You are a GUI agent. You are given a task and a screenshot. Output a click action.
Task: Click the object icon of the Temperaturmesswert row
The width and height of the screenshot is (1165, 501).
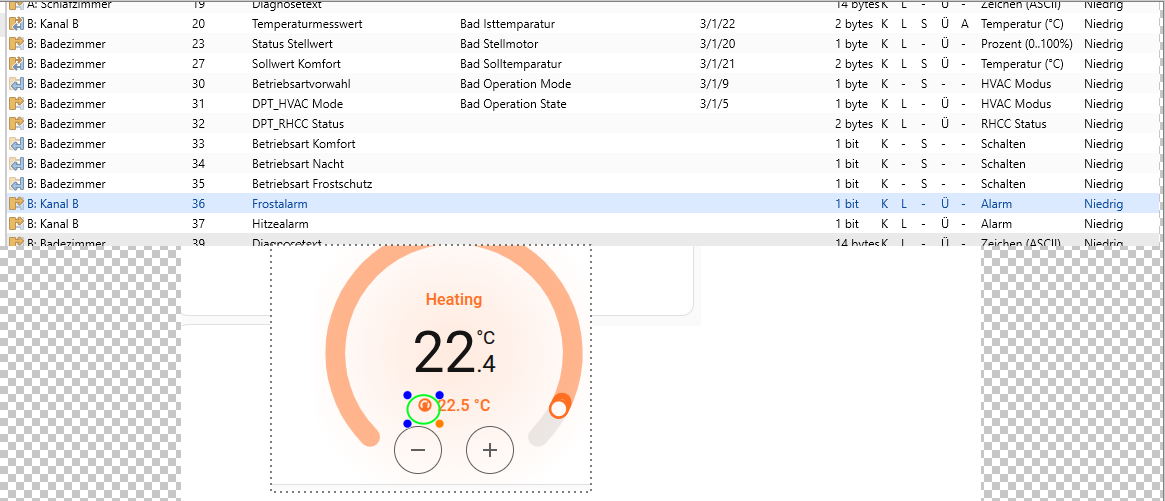point(16,24)
